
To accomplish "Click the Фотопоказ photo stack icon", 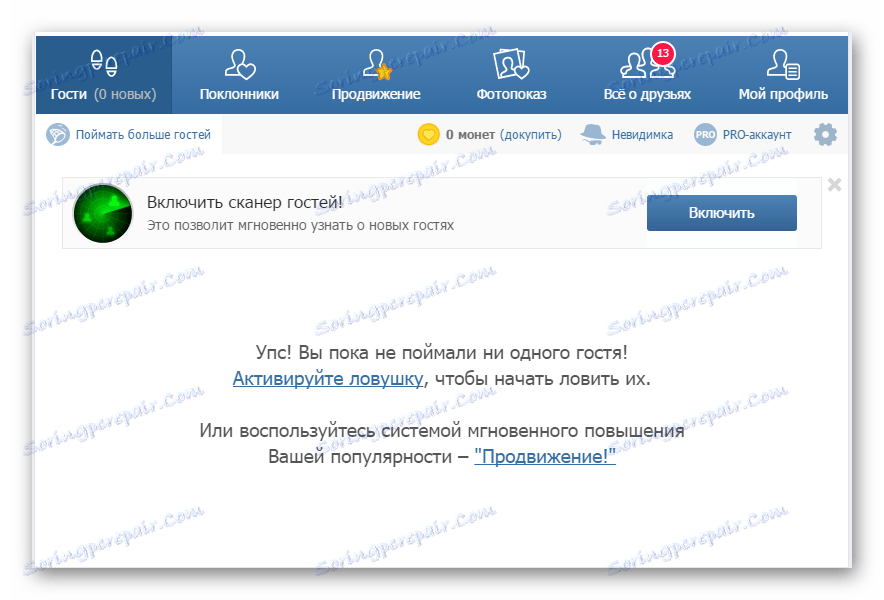I will click(510, 62).
